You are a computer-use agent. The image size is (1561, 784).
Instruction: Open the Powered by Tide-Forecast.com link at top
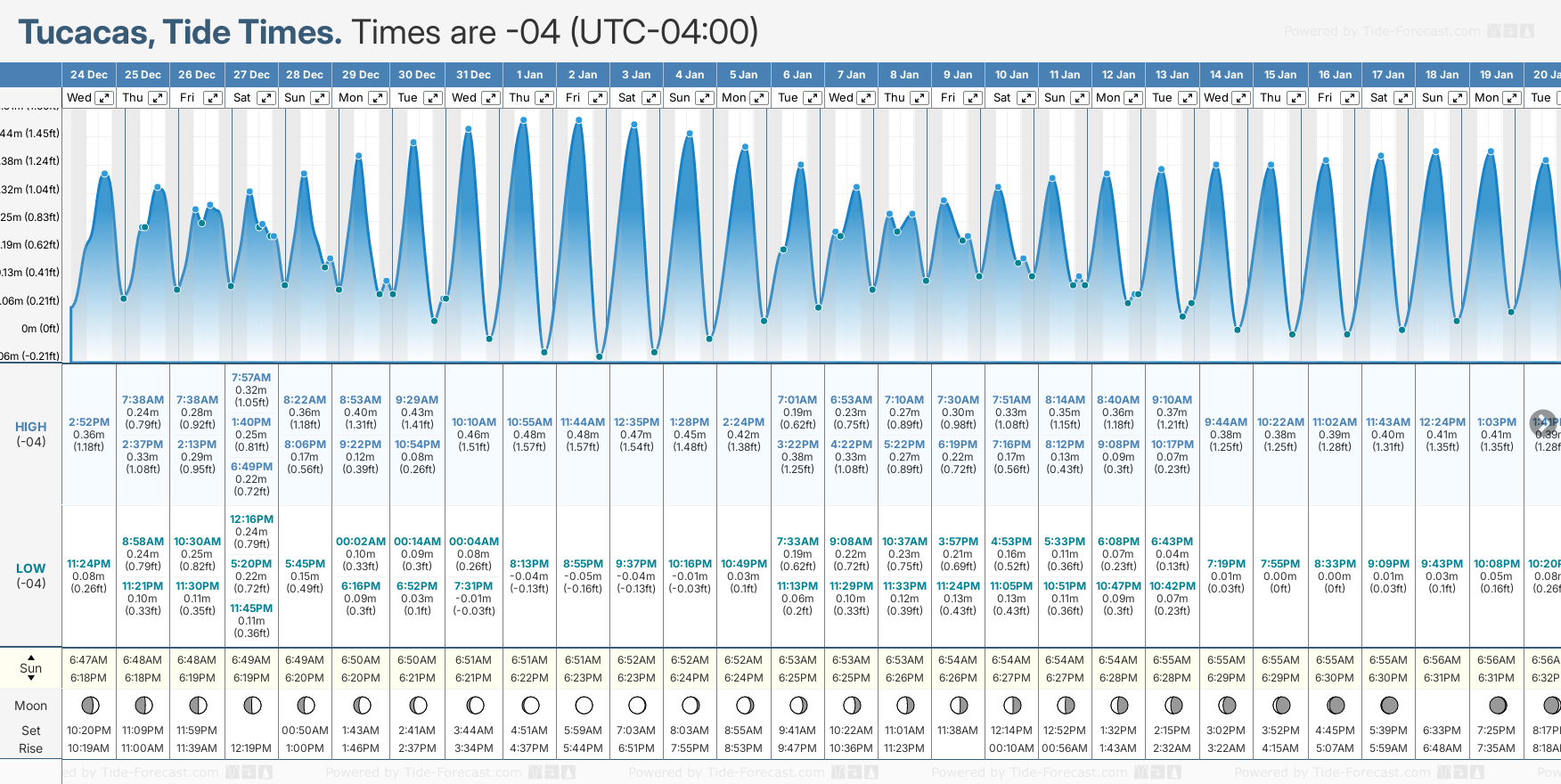[x=1382, y=31]
